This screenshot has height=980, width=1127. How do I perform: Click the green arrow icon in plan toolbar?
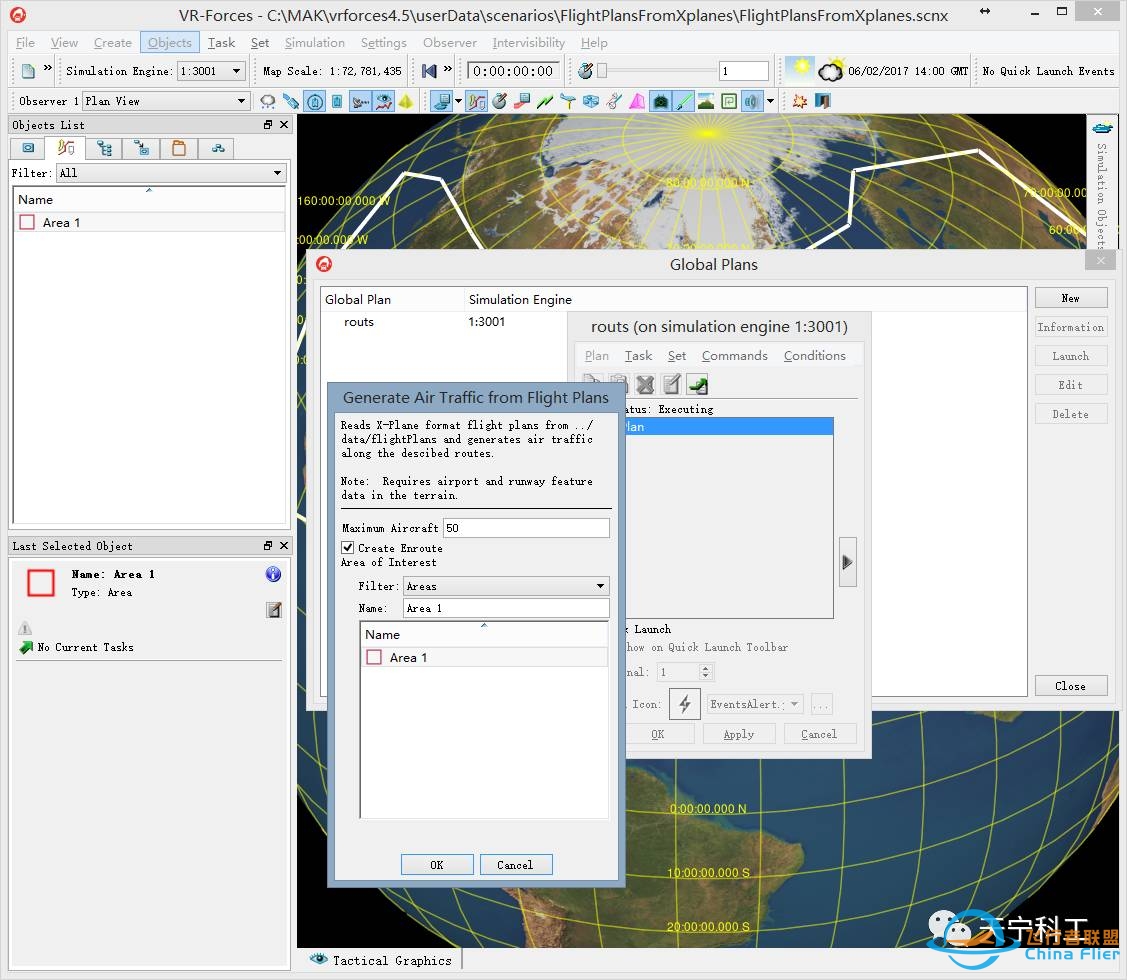[697, 384]
